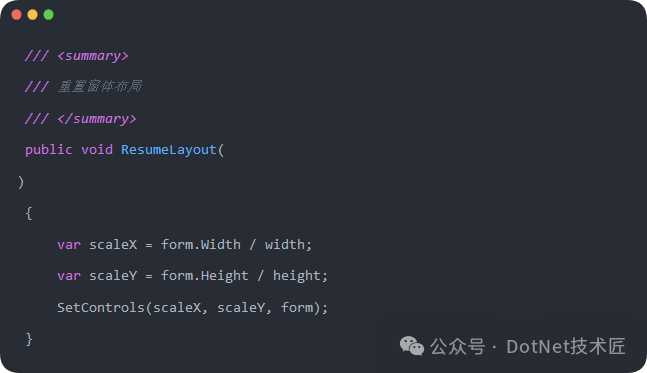Click the yellow minimize window dot
This screenshot has height=373, width=647.
[x=33, y=15]
